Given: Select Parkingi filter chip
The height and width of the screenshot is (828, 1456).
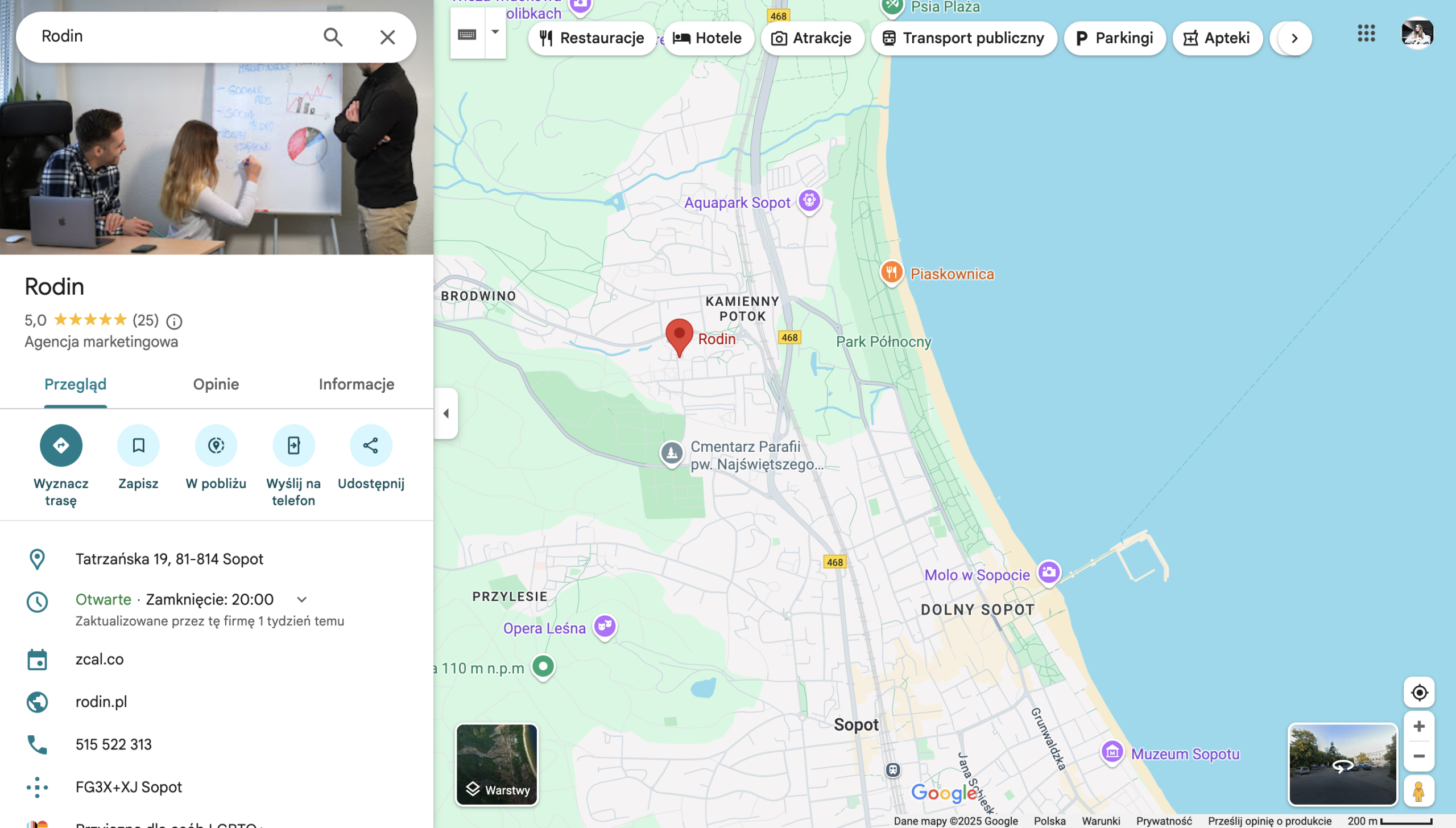Looking at the screenshot, I should 1114,38.
